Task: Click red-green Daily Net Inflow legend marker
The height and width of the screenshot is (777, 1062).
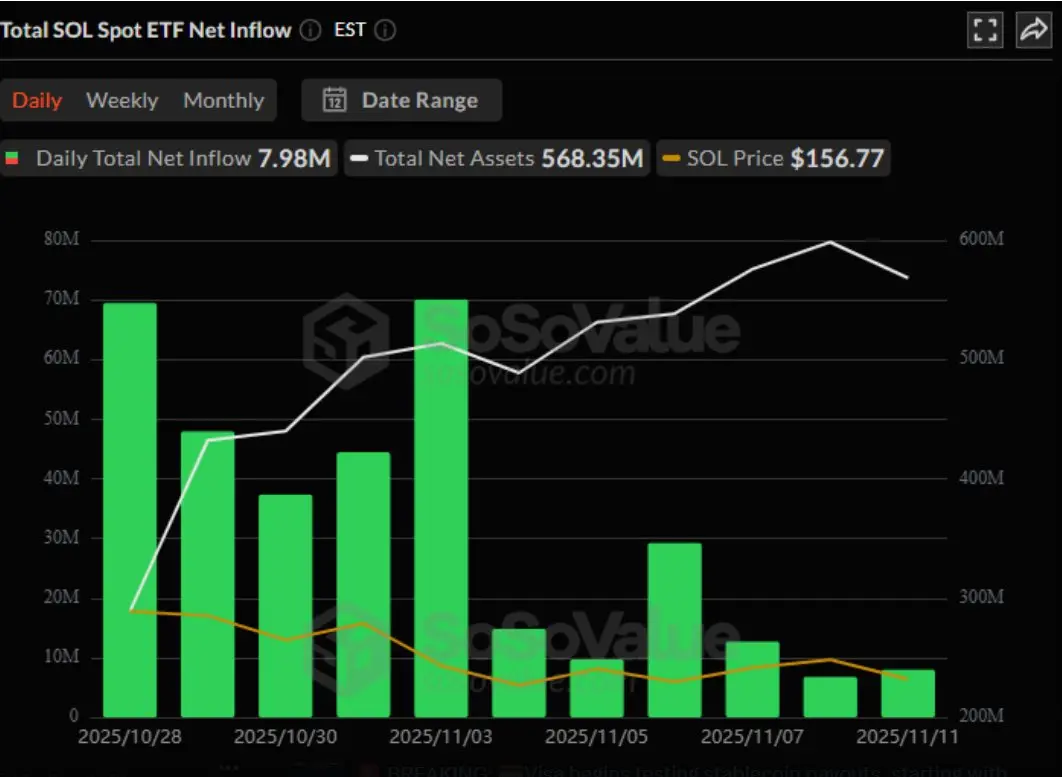Action: (12, 159)
